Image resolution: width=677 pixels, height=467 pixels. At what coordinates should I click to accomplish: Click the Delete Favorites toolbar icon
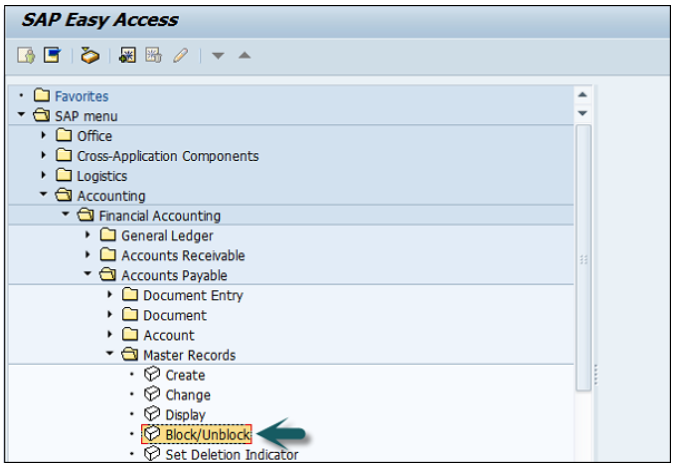(x=153, y=55)
